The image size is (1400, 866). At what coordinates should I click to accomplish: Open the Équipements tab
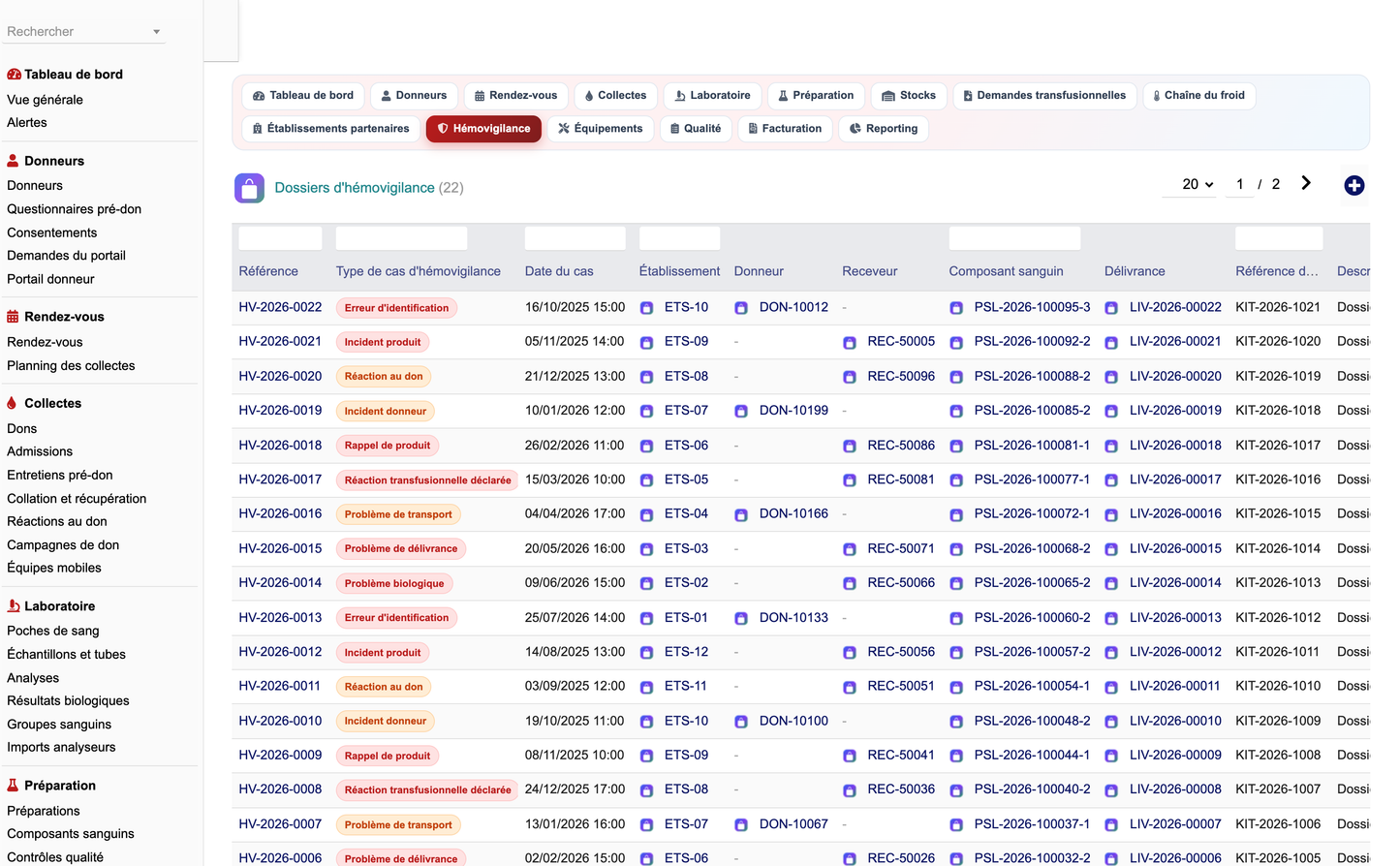[x=600, y=128]
